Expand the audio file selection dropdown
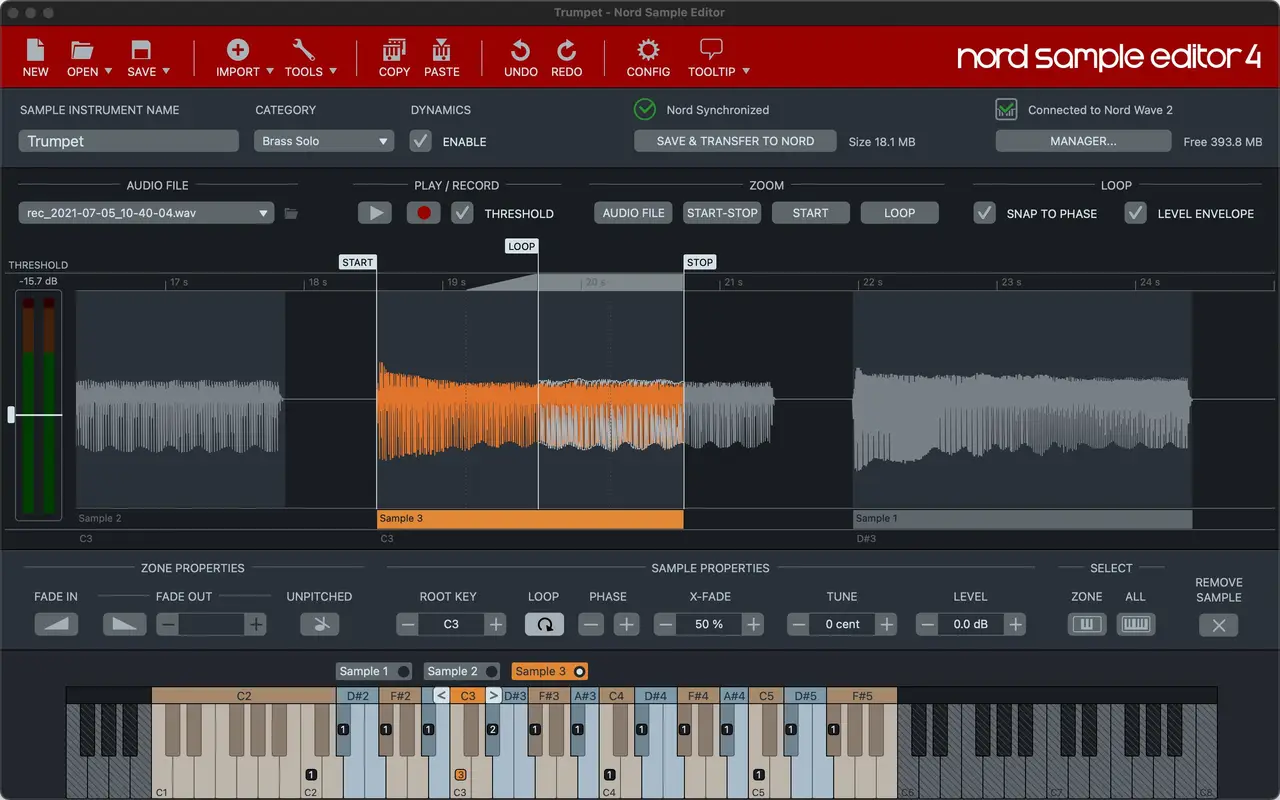1280x800 pixels. click(x=146, y=213)
